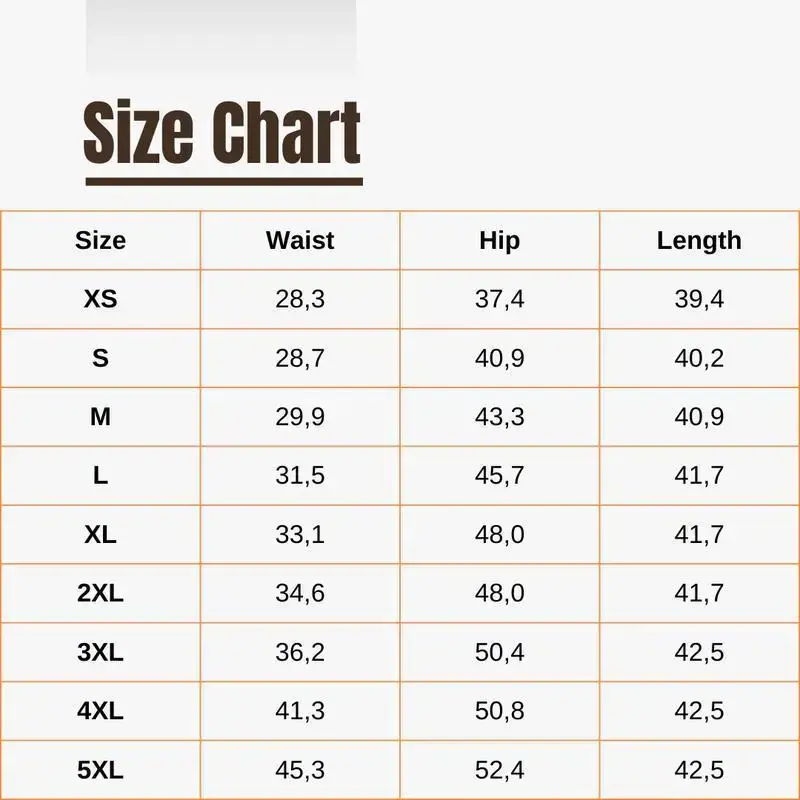Select hip value 37,4 for XS

point(499,299)
